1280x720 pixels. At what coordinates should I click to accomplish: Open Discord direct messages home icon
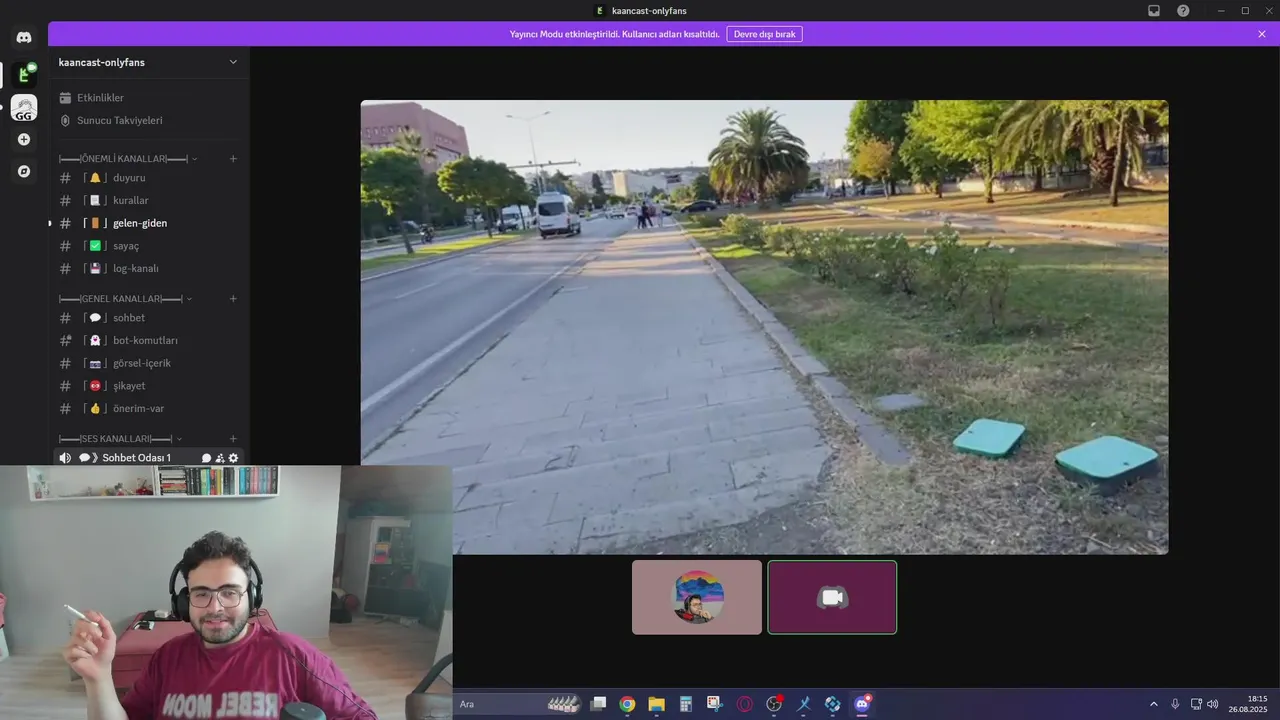click(x=24, y=37)
